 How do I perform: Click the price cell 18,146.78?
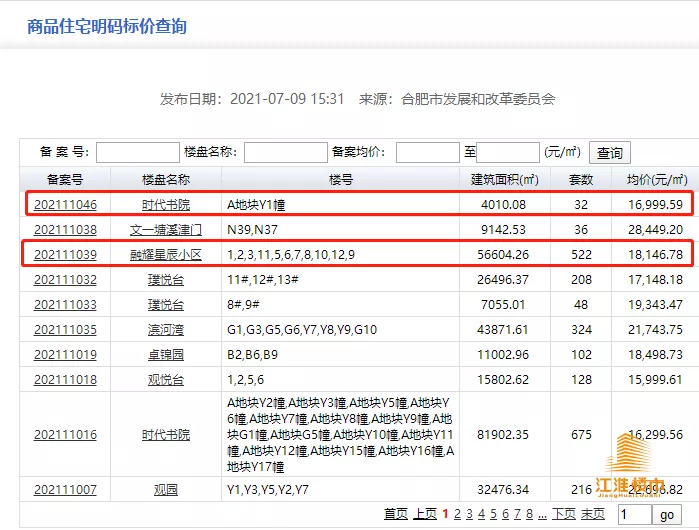click(x=655, y=255)
